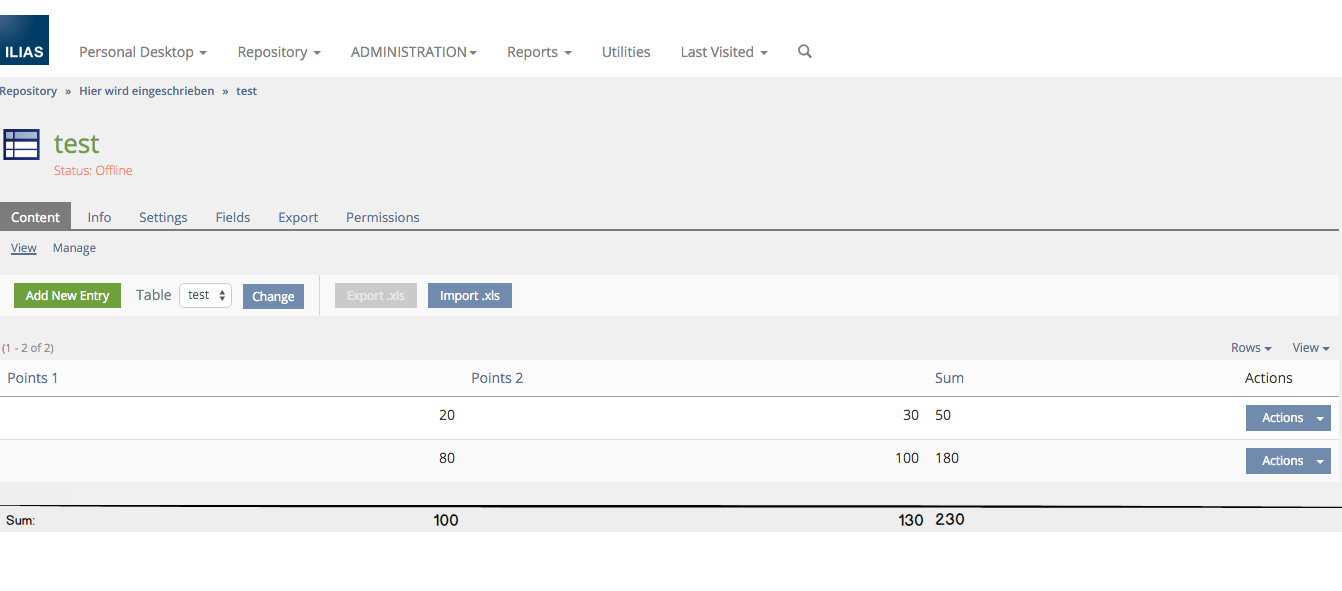
Task: Click the data collection table icon
Action: tap(21, 145)
